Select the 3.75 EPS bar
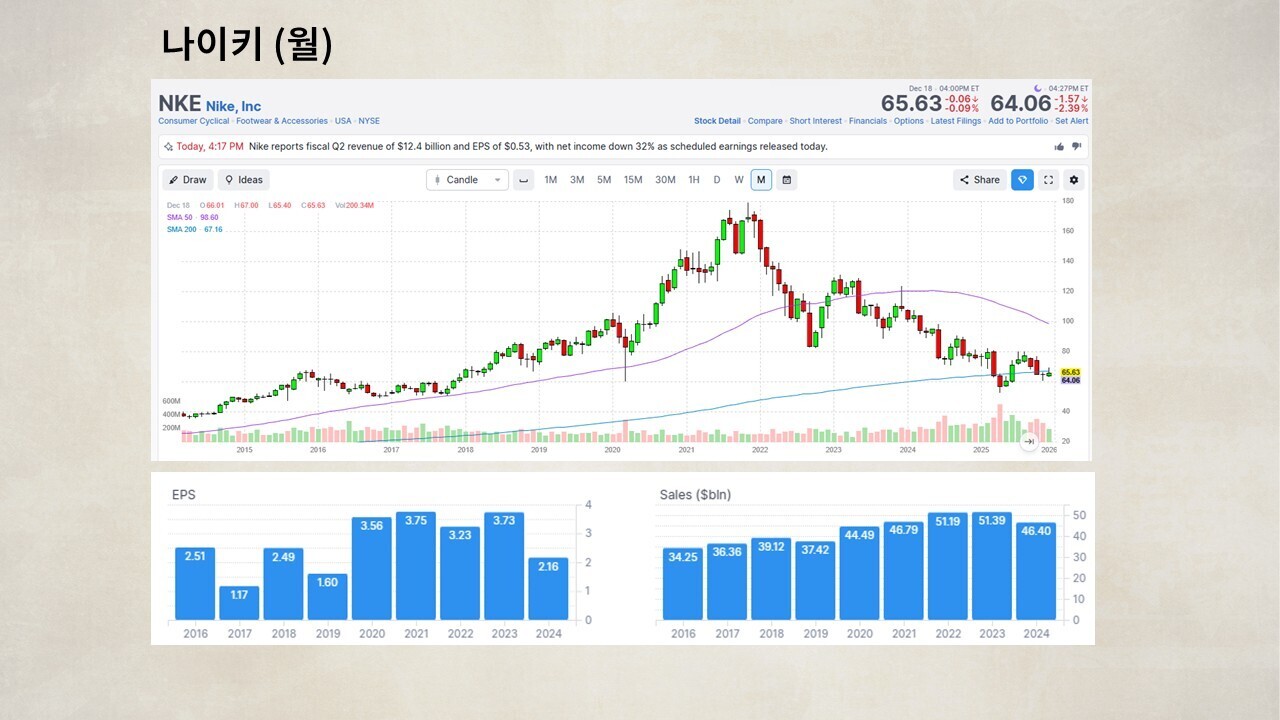1280x720 pixels. [415, 566]
